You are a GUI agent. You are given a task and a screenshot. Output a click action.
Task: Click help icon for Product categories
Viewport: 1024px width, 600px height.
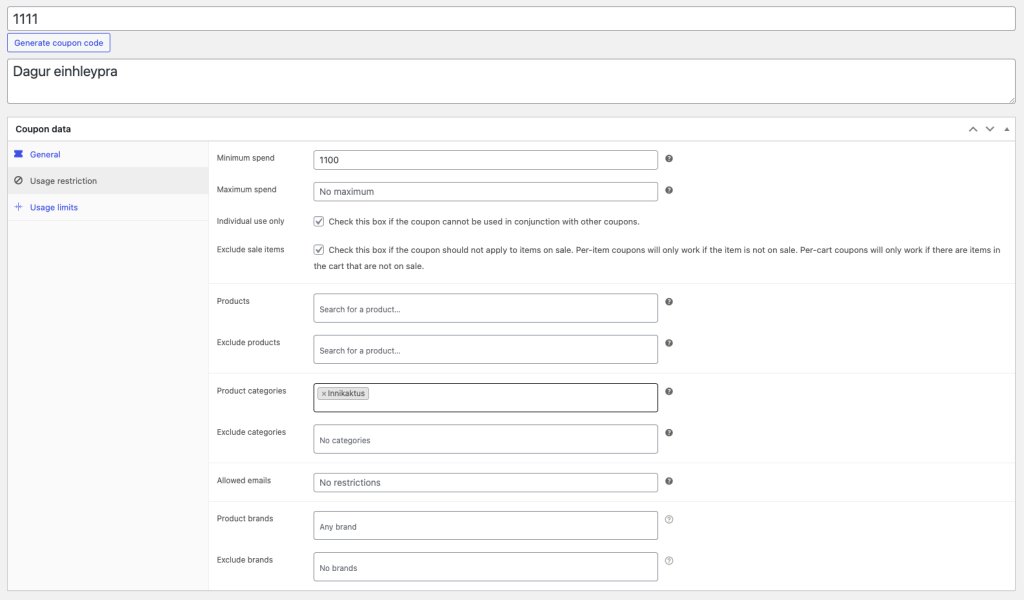669,392
